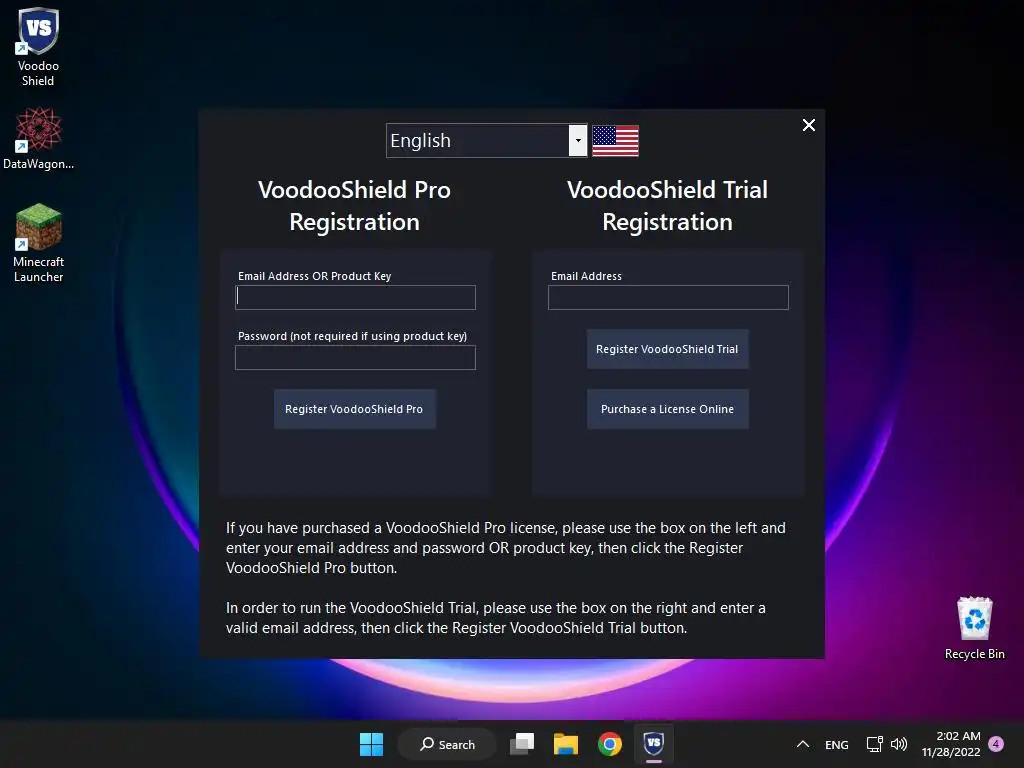
Task: Open the Voodoo Shield desktop shortcut
Action: coord(38,47)
